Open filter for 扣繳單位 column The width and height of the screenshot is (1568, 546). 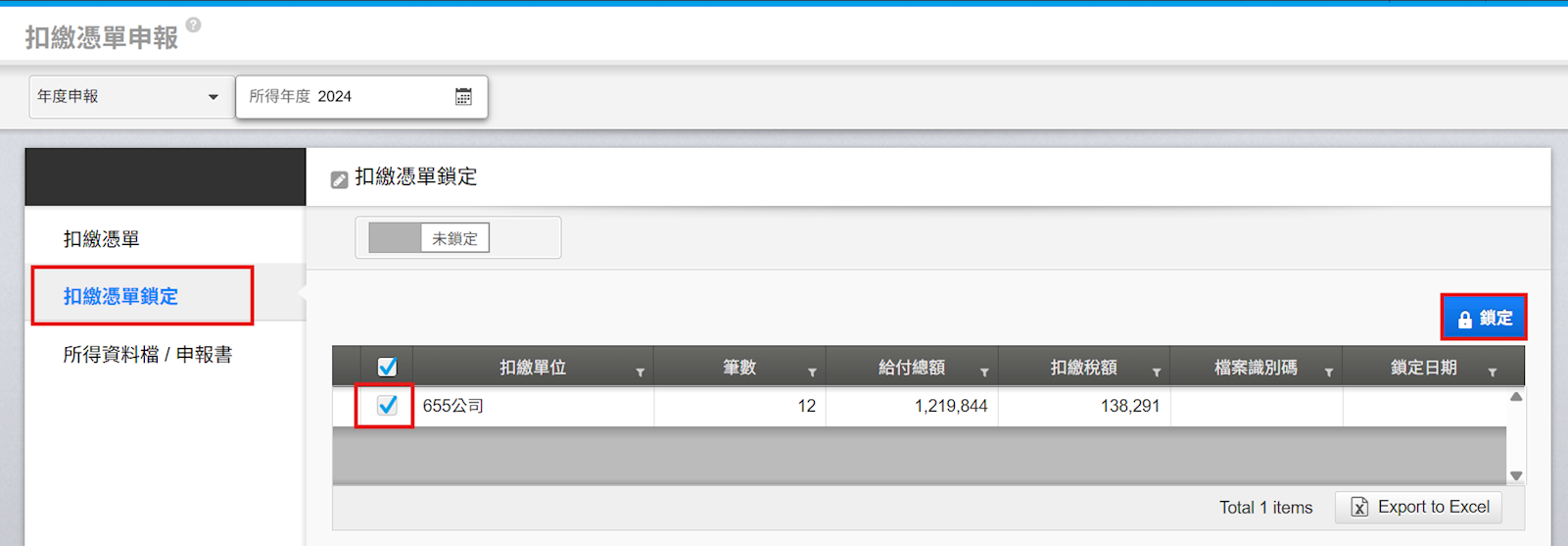(x=640, y=372)
